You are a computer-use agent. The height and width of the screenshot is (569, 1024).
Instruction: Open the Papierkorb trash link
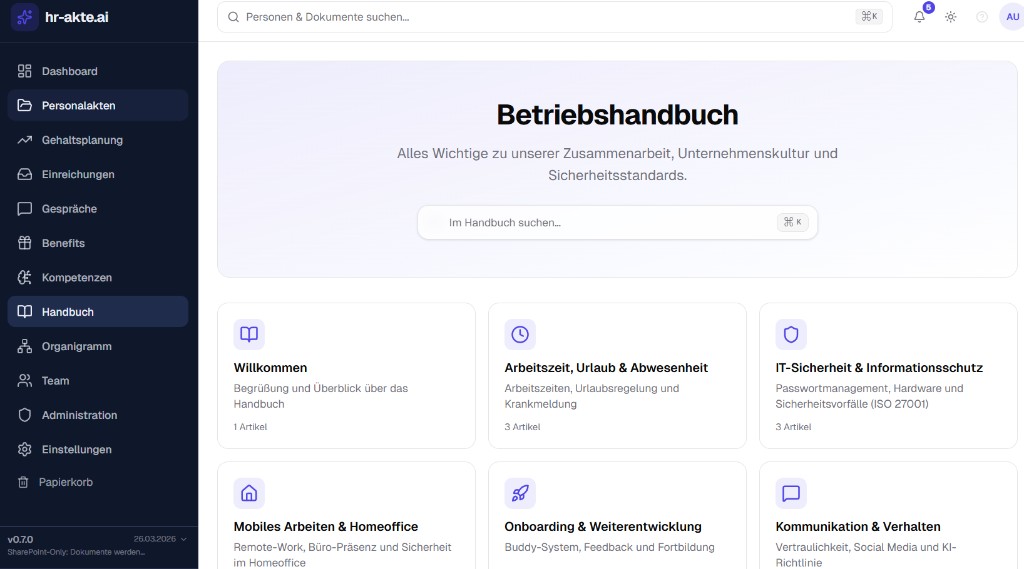coord(66,482)
